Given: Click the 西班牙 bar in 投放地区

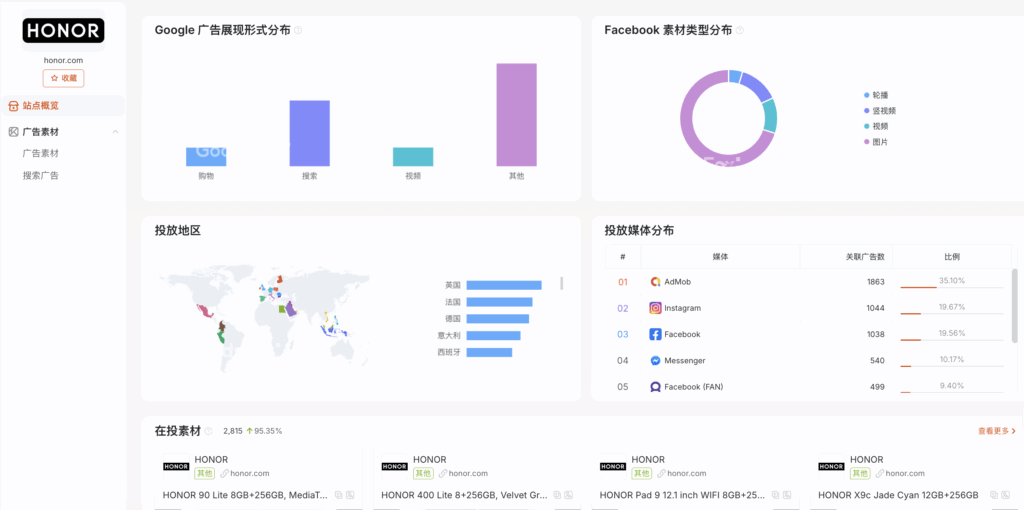Looking at the screenshot, I should point(489,353).
